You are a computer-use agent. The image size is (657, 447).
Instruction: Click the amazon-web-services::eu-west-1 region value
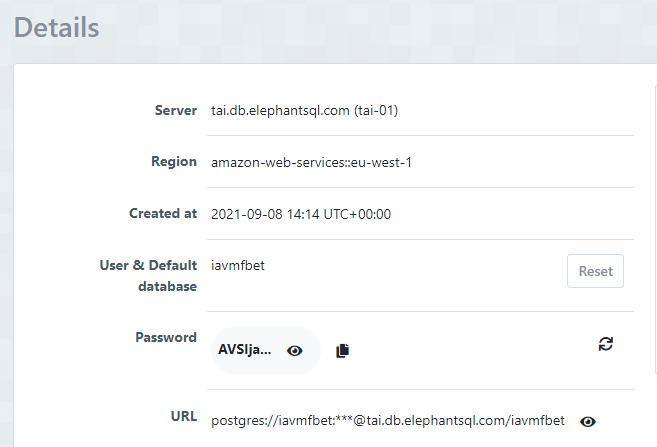click(x=311, y=162)
